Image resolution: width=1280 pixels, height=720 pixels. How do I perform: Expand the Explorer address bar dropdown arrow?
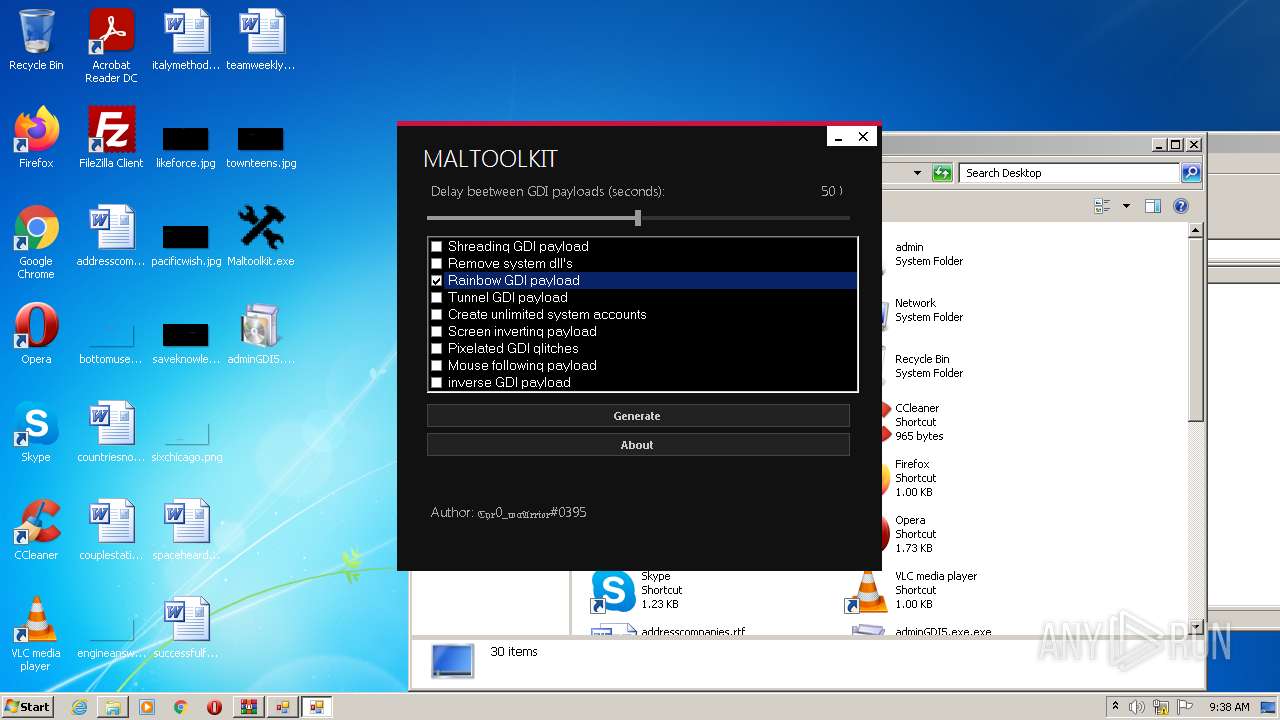917,173
